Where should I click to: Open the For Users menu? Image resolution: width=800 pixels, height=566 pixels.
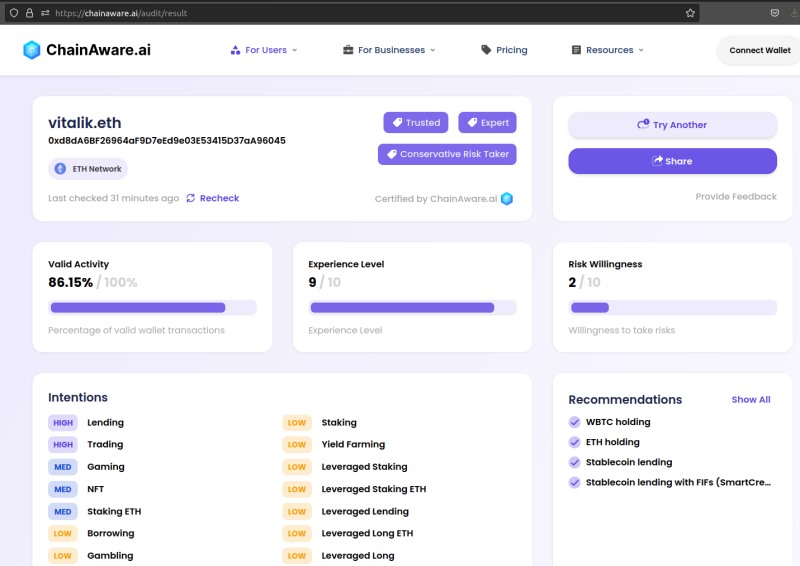pyautogui.click(x=264, y=50)
